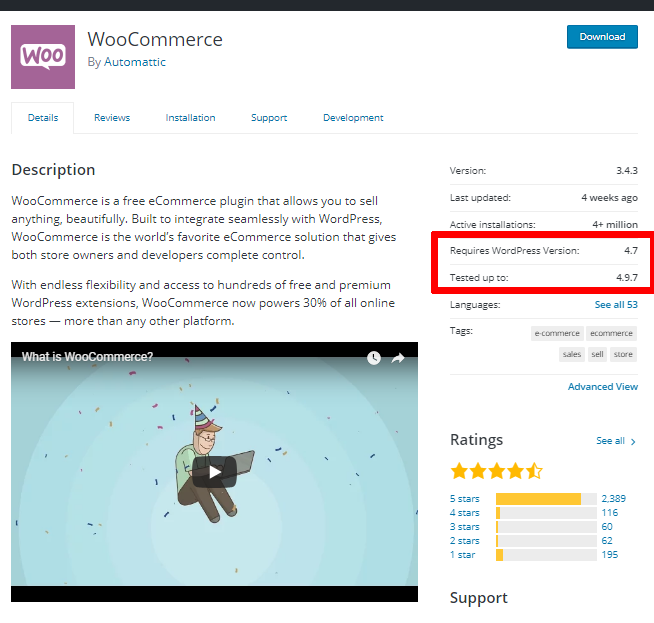Switch to the Installation tab
The image size is (654, 623).
tap(190, 118)
